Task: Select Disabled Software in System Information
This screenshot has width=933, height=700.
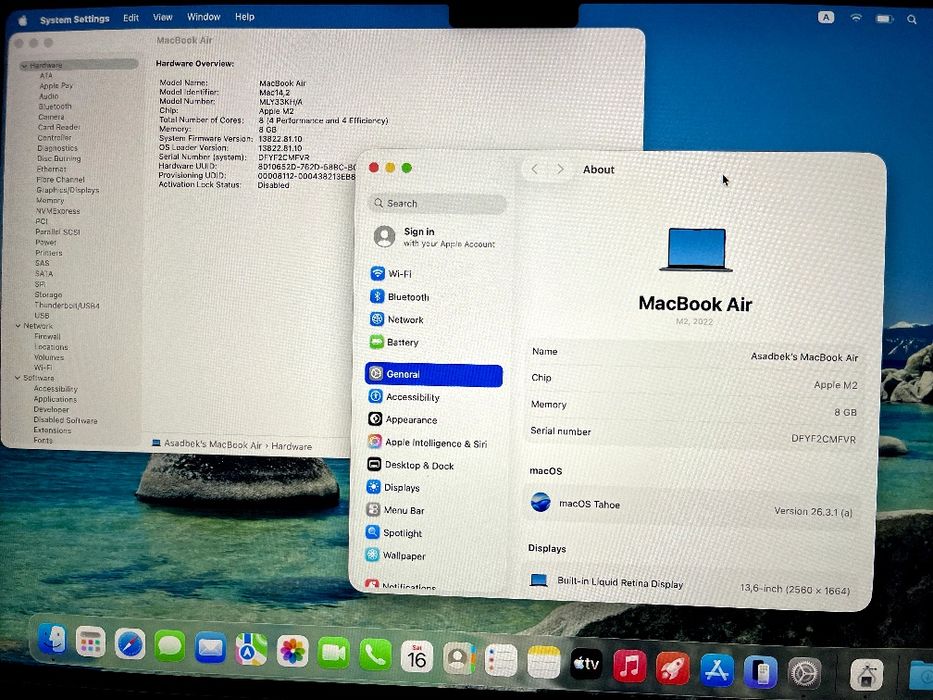Action: coord(65,420)
